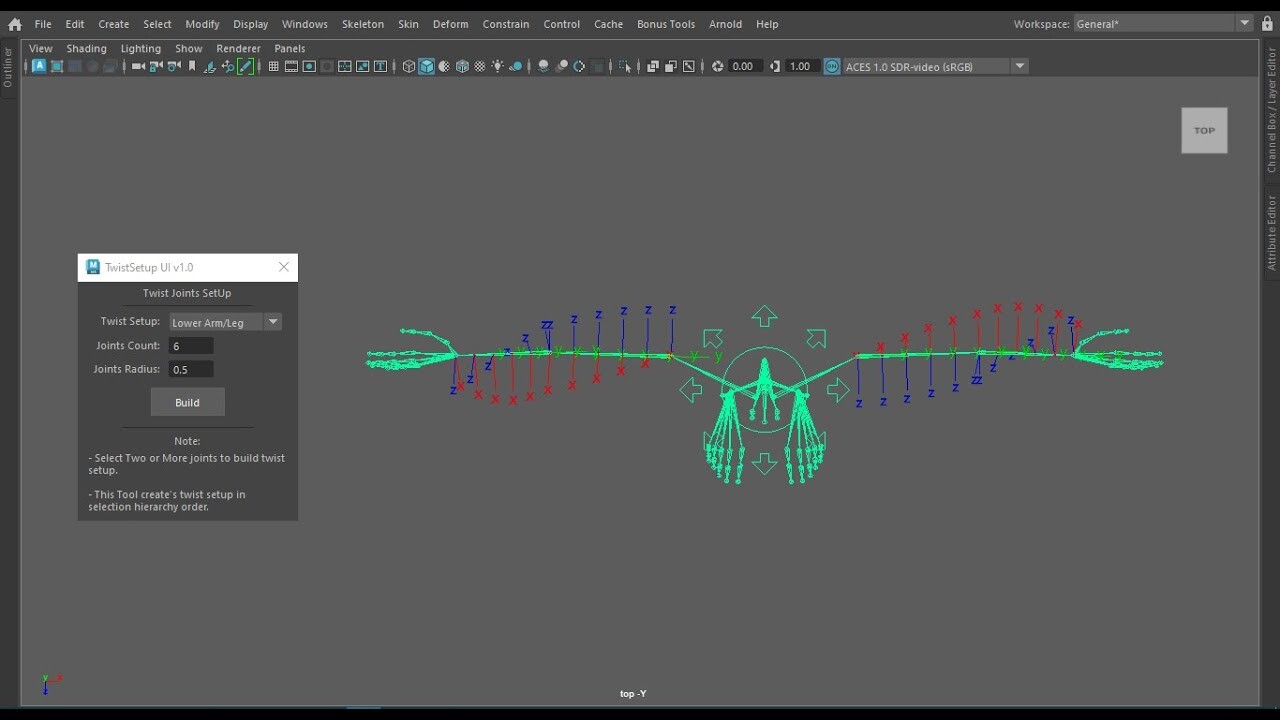This screenshot has height=720, width=1280.
Task: Click the resolution gate icon
Action: [x=310, y=66]
